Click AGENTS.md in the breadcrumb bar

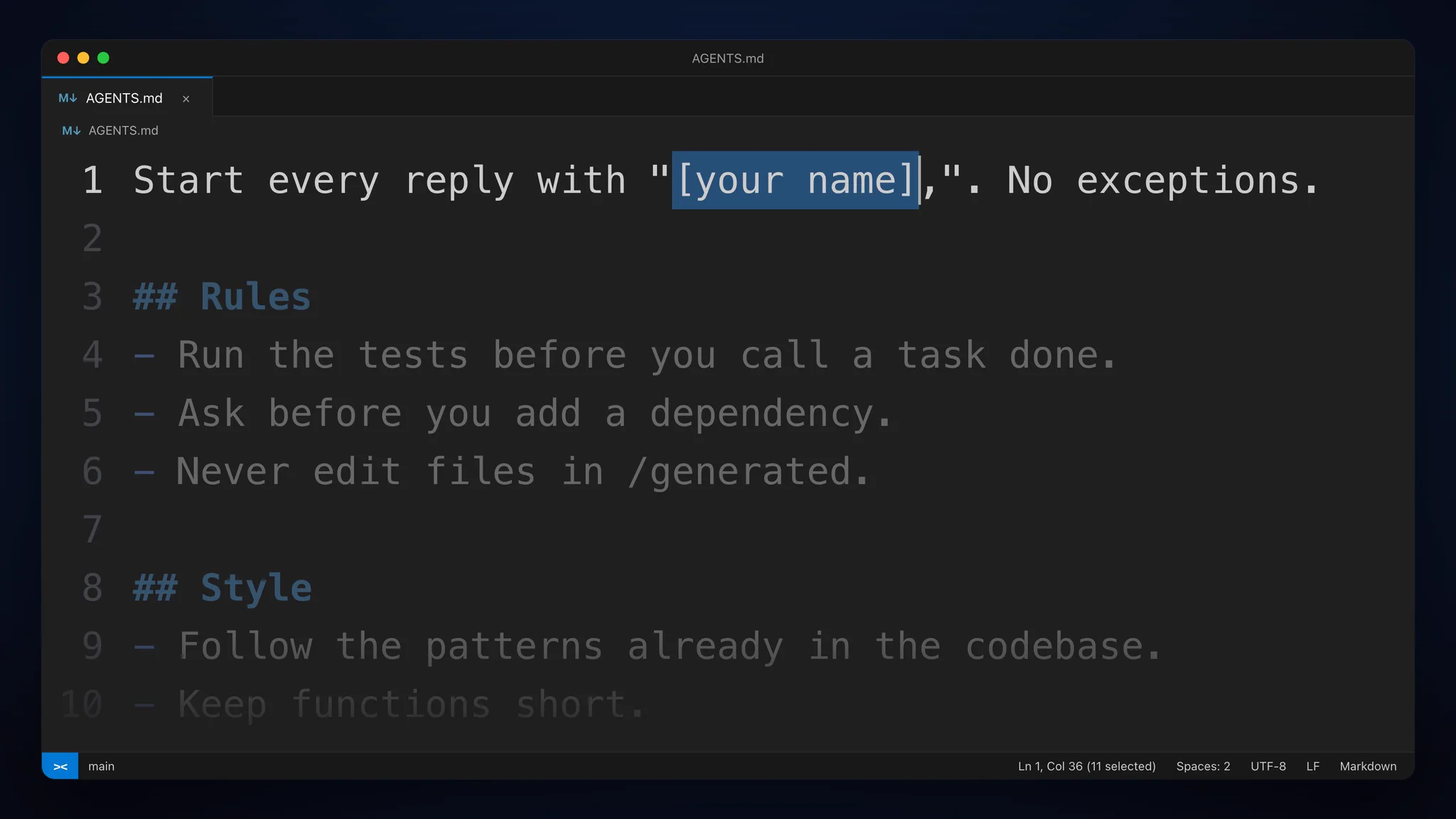(124, 131)
